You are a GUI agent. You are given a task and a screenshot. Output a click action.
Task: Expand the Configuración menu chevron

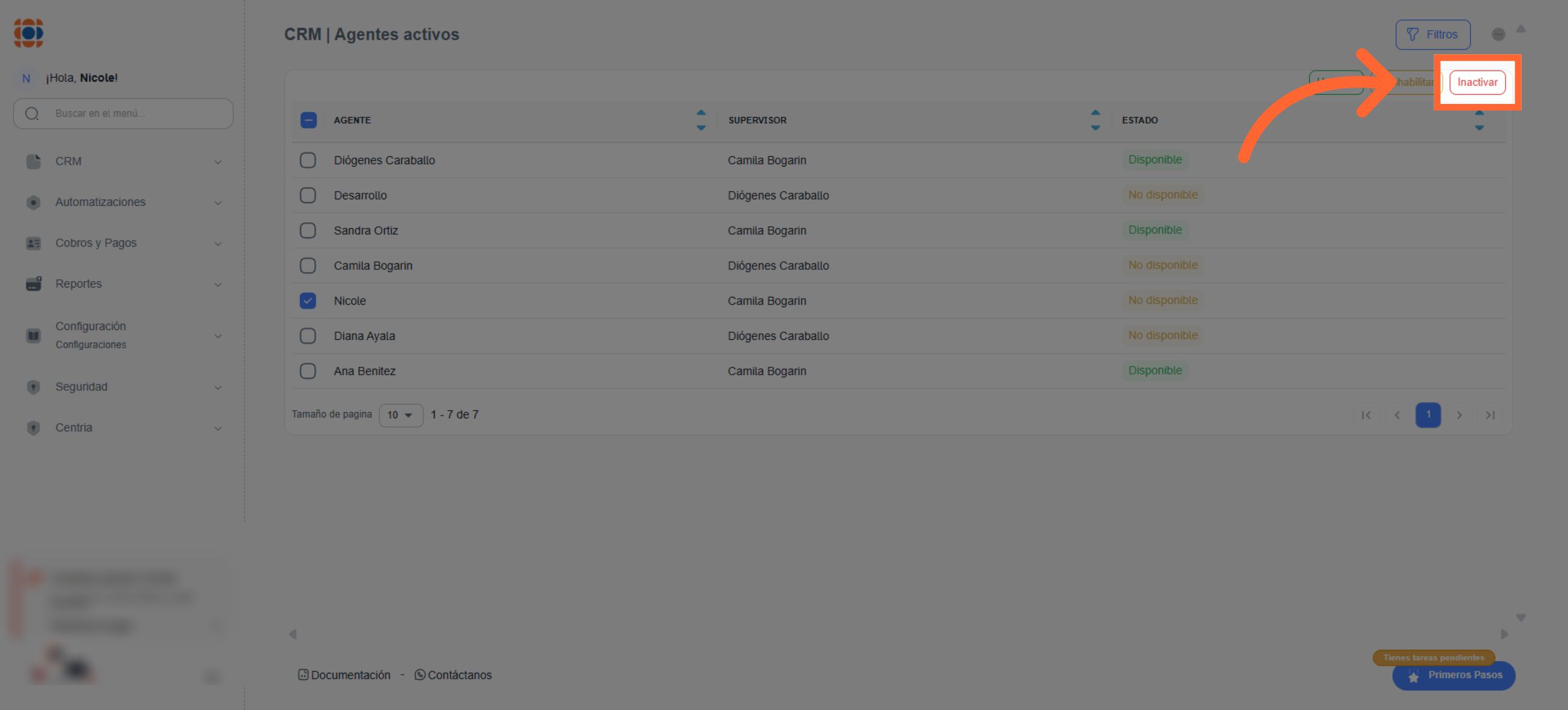click(x=218, y=336)
